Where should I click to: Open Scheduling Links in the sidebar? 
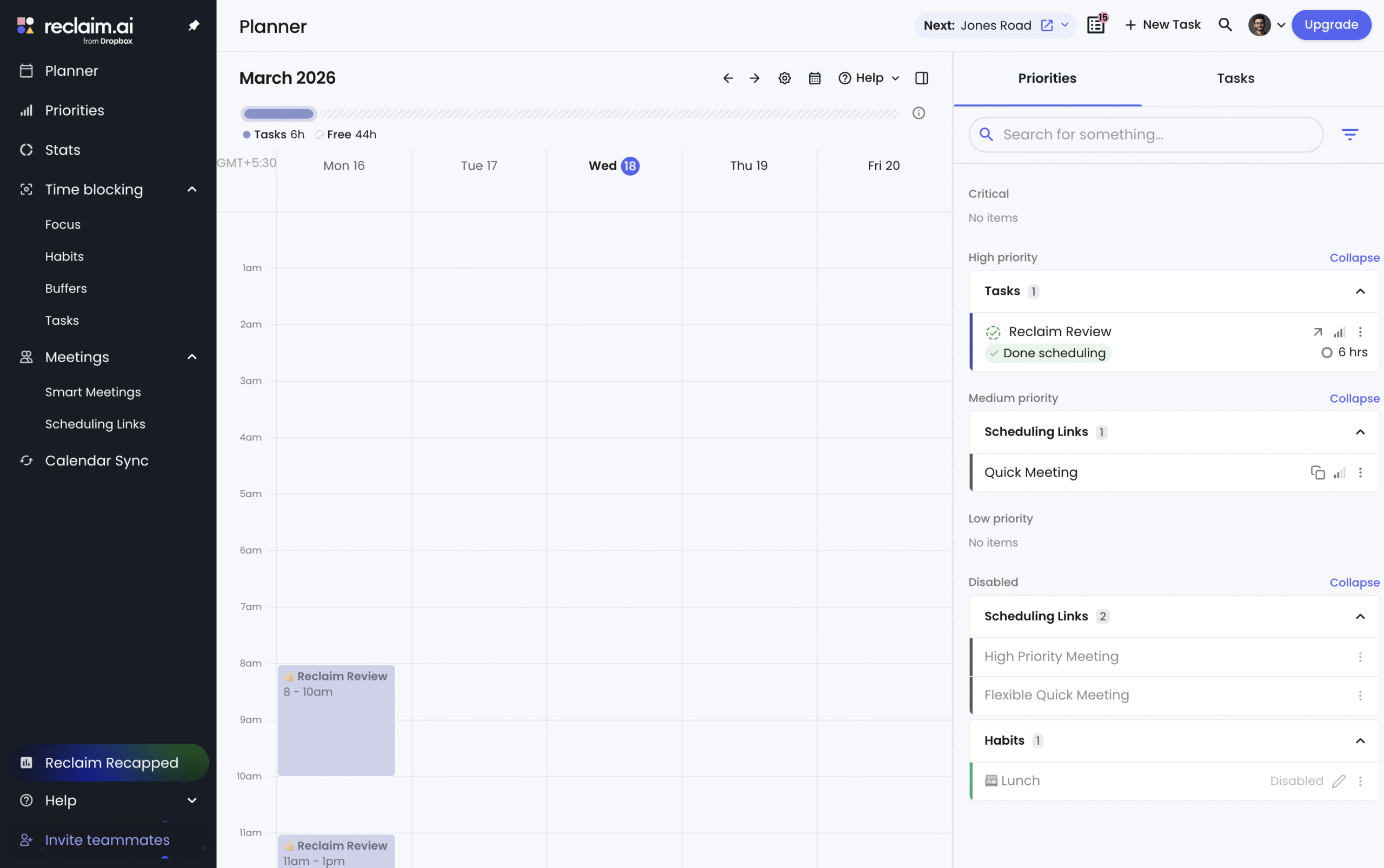(x=95, y=424)
